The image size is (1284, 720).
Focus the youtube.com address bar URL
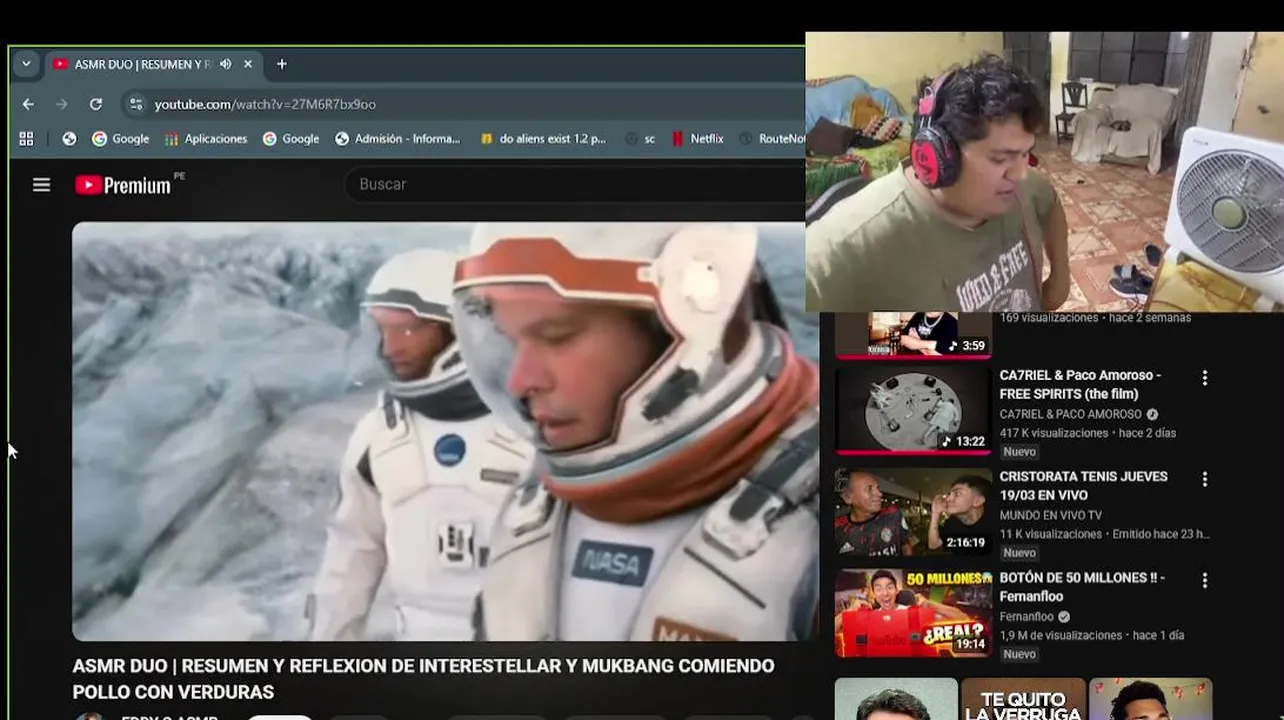(x=265, y=104)
